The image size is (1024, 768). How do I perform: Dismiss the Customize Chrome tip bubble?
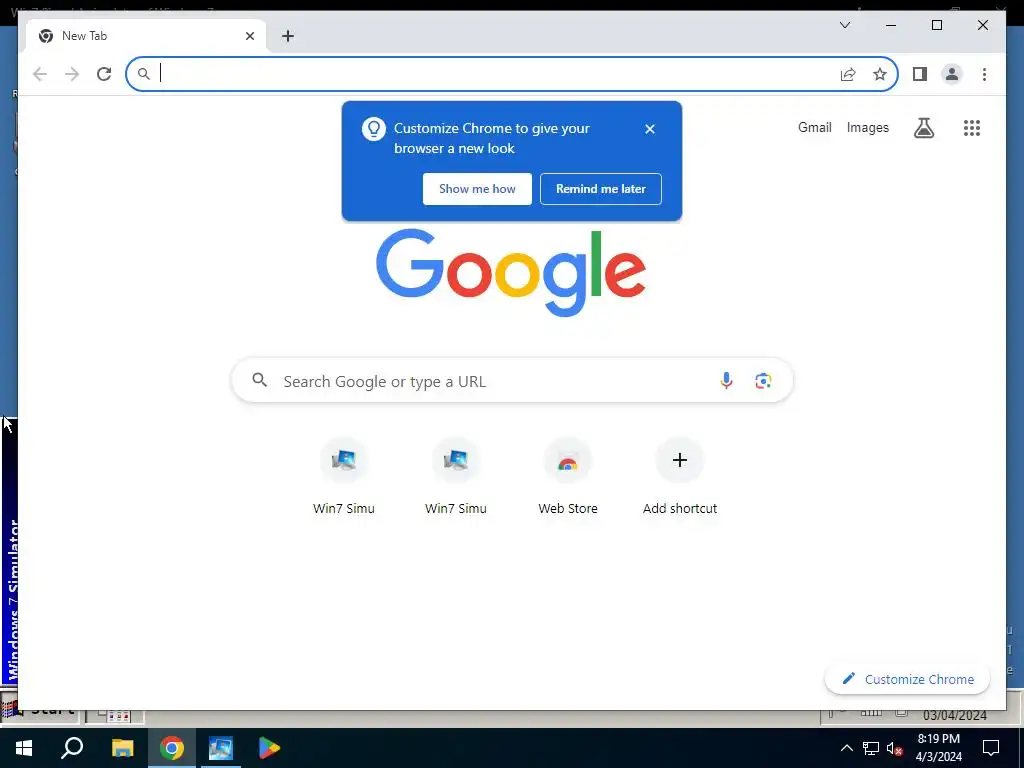pos(650,129)
